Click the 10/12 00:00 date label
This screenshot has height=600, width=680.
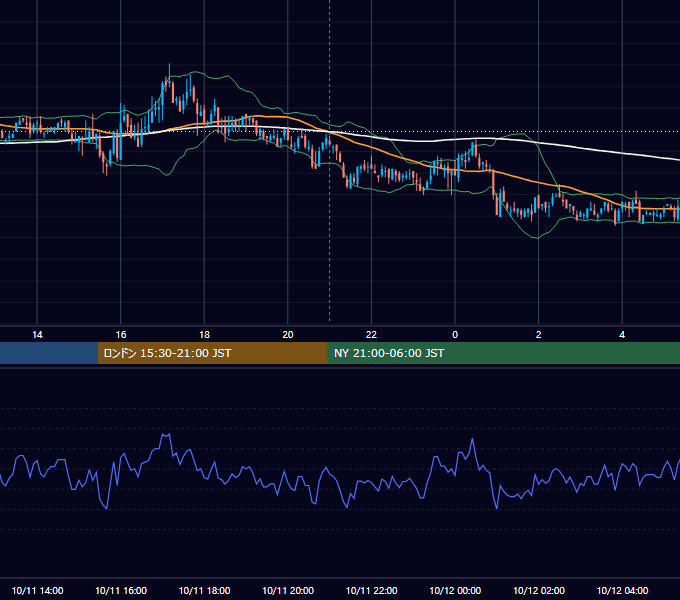(x=455, y=590)
